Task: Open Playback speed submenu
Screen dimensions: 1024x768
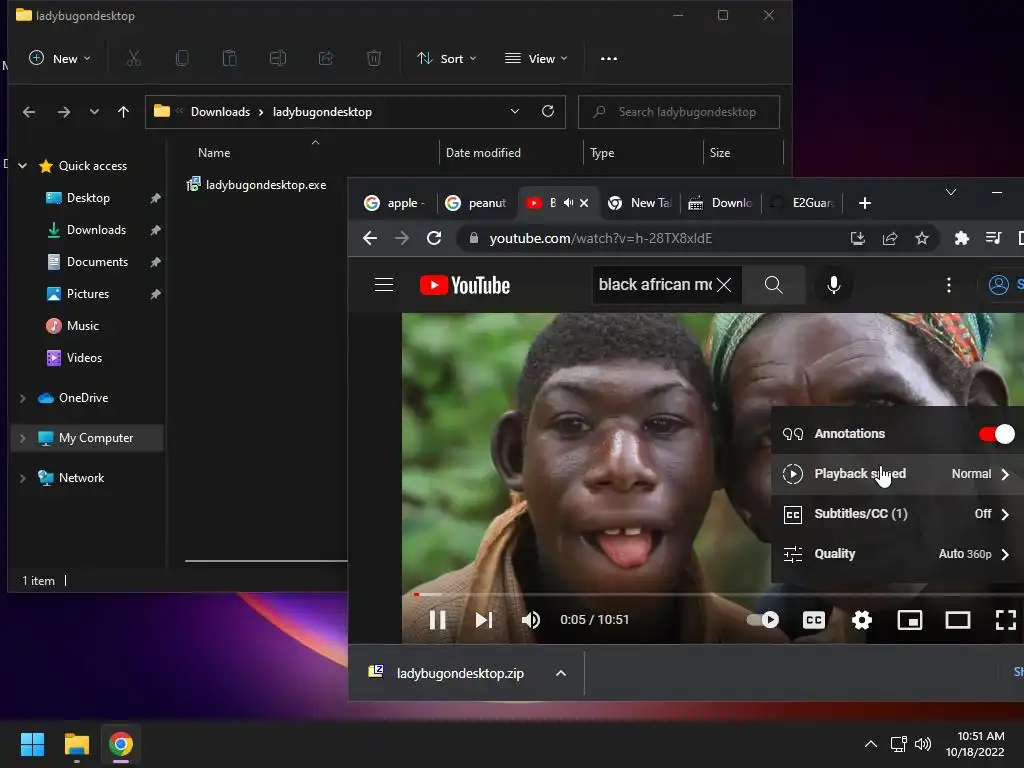Action: coord(897,473)
